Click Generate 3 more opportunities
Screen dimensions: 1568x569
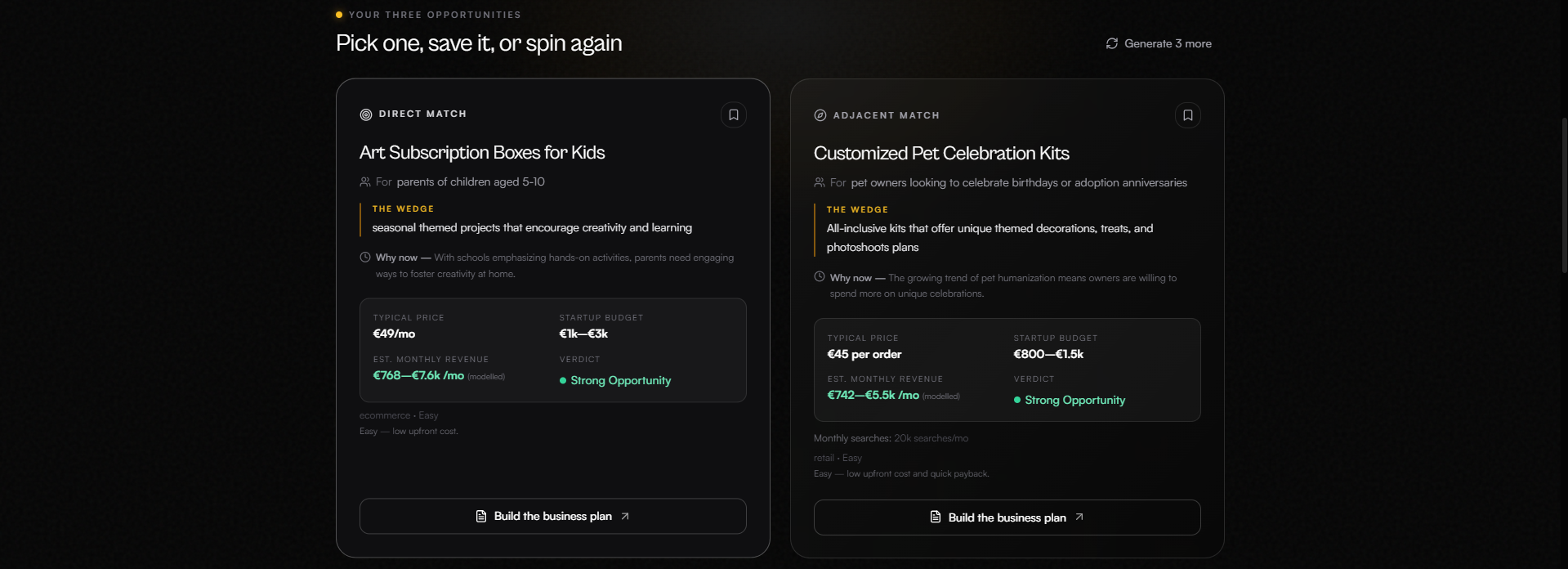pos(1159,43)
